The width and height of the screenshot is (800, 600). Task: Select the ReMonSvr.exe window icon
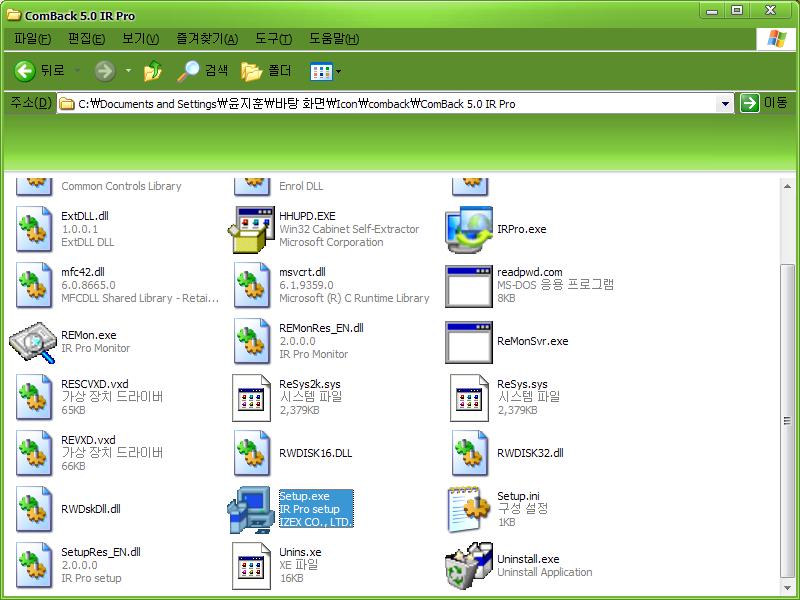click(469, 342)
